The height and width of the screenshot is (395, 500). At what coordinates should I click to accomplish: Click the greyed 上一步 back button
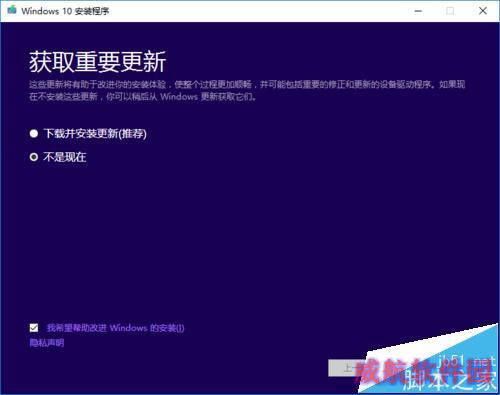tap(342, 368)
